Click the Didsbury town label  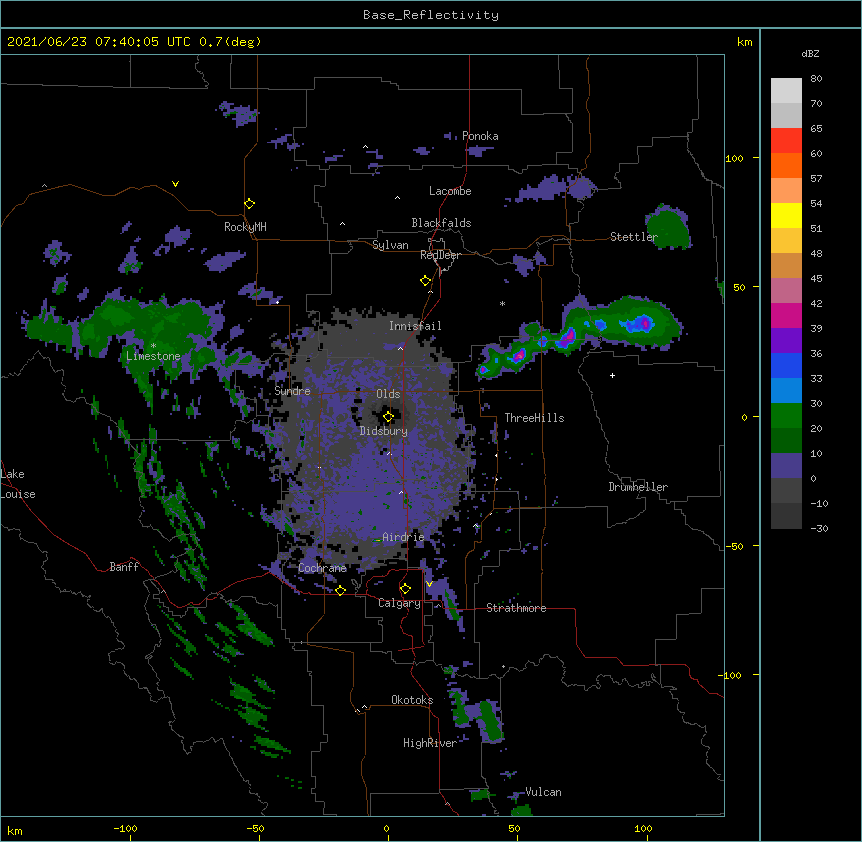click(384, 431)
